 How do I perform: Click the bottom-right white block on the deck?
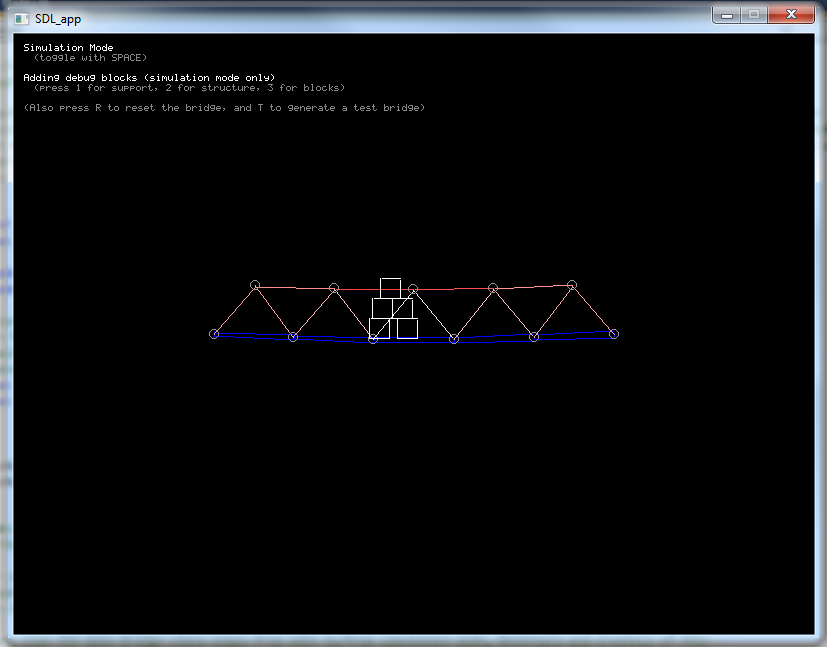coord(407,329)
